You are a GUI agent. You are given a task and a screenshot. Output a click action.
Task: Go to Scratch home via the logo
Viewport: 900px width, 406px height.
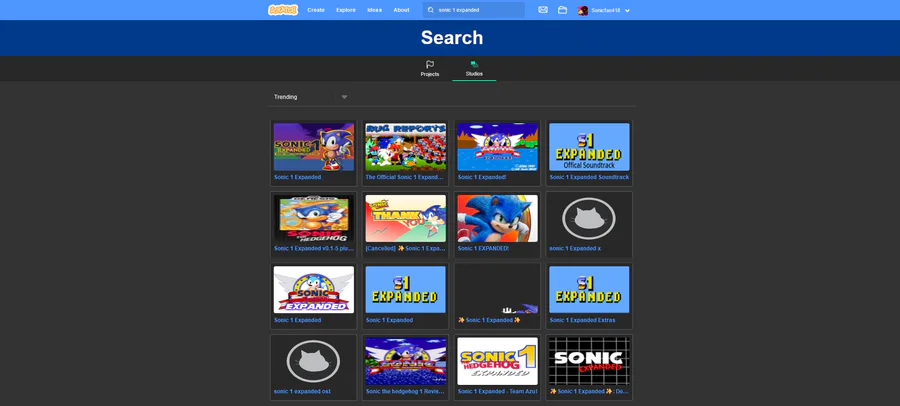283,10
